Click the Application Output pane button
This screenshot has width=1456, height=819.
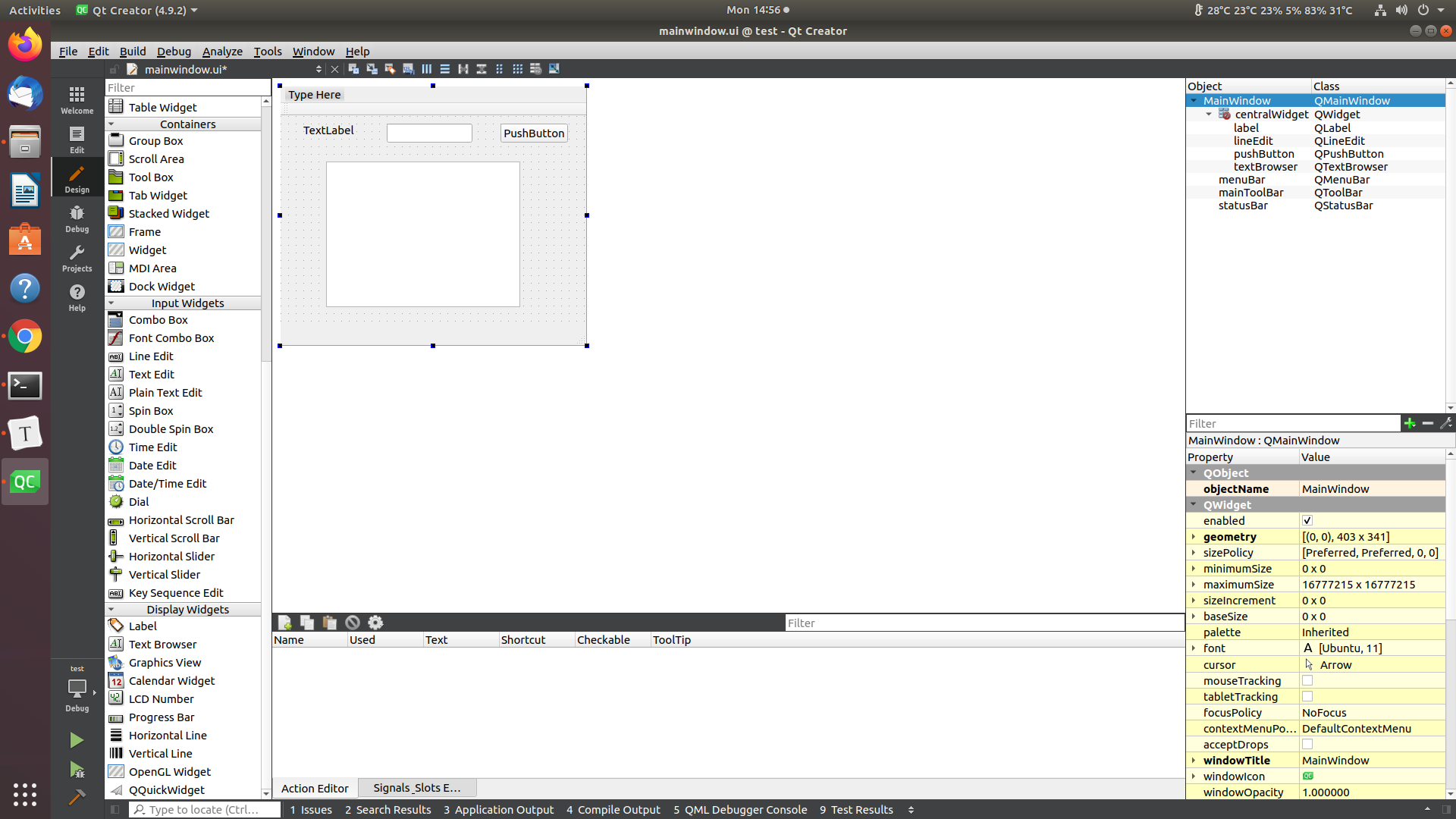pos(498,810)
